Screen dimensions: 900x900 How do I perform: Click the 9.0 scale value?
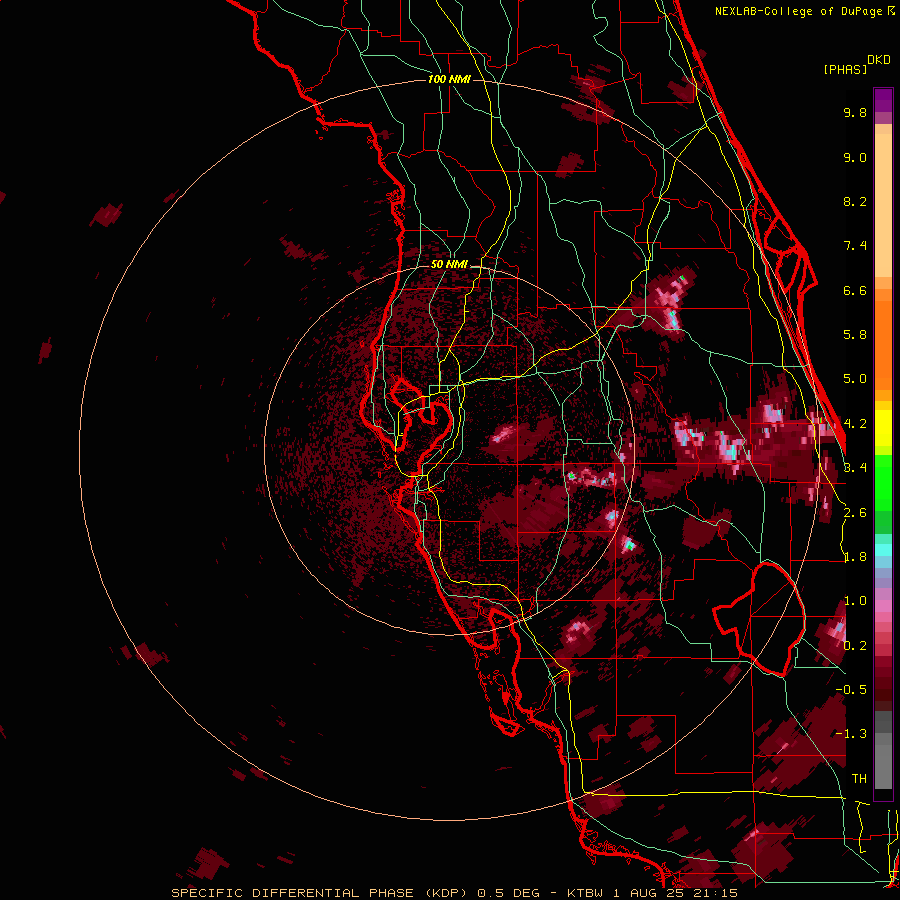855,157
